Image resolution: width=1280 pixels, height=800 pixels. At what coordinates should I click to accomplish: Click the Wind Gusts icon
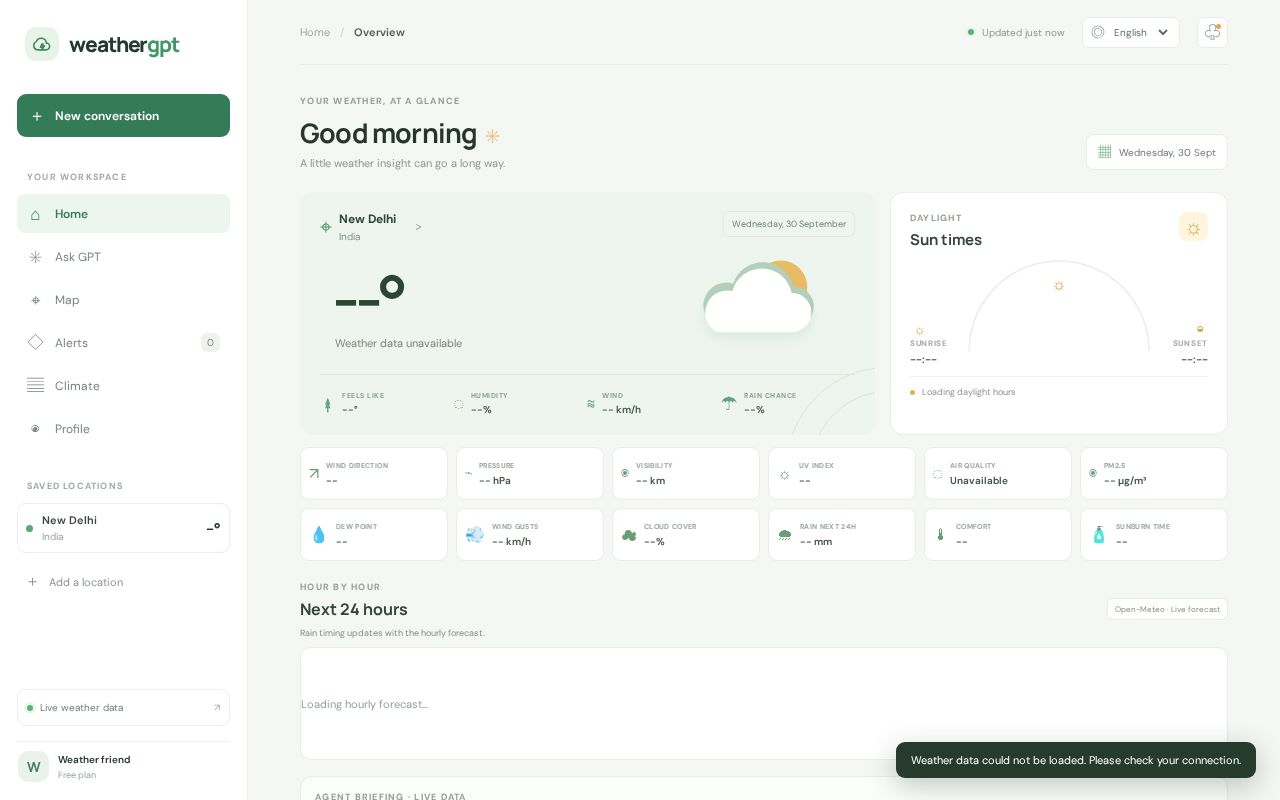tap(475, 535)
